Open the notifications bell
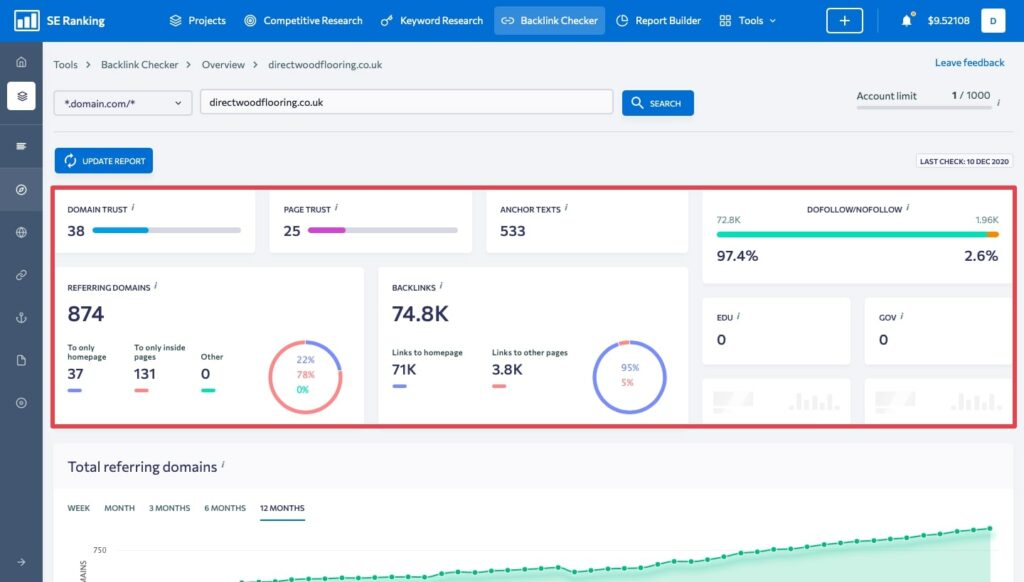The width and height of the screenshot is (1024, 582). pyautogui.click(x=906, y=21)
